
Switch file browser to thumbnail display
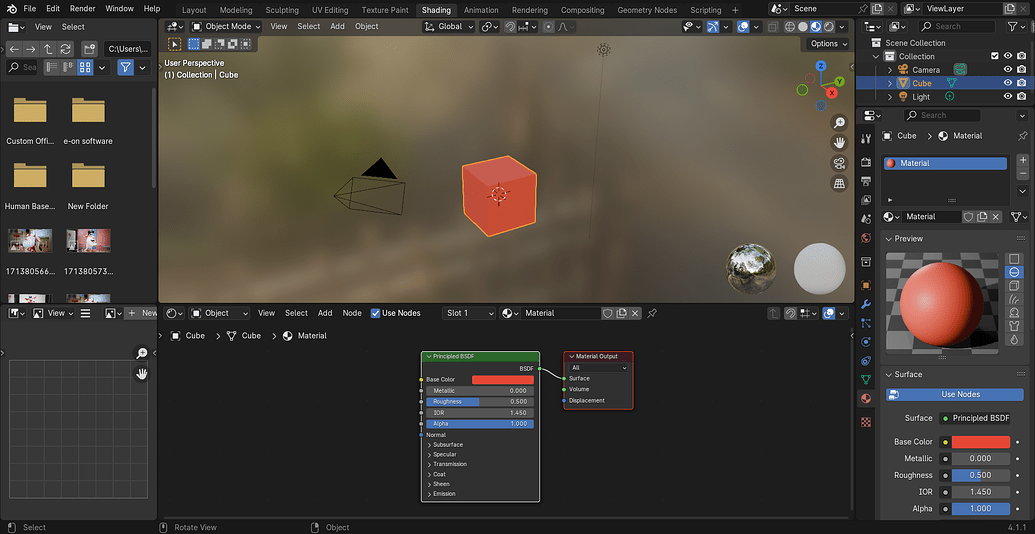click(85, 67)
